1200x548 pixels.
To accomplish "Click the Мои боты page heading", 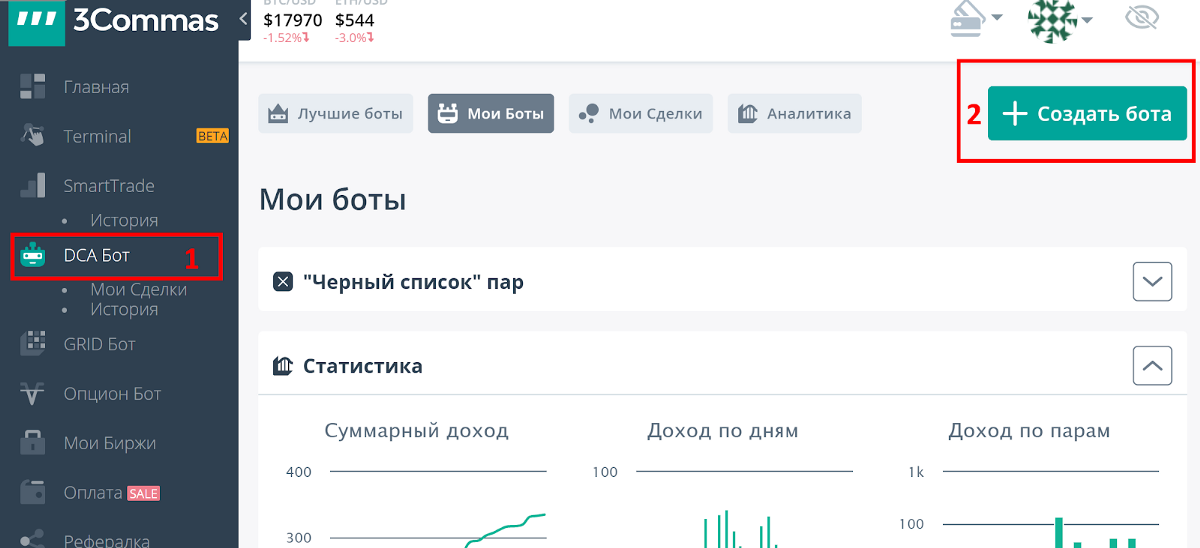I will (x=332, y=200).
